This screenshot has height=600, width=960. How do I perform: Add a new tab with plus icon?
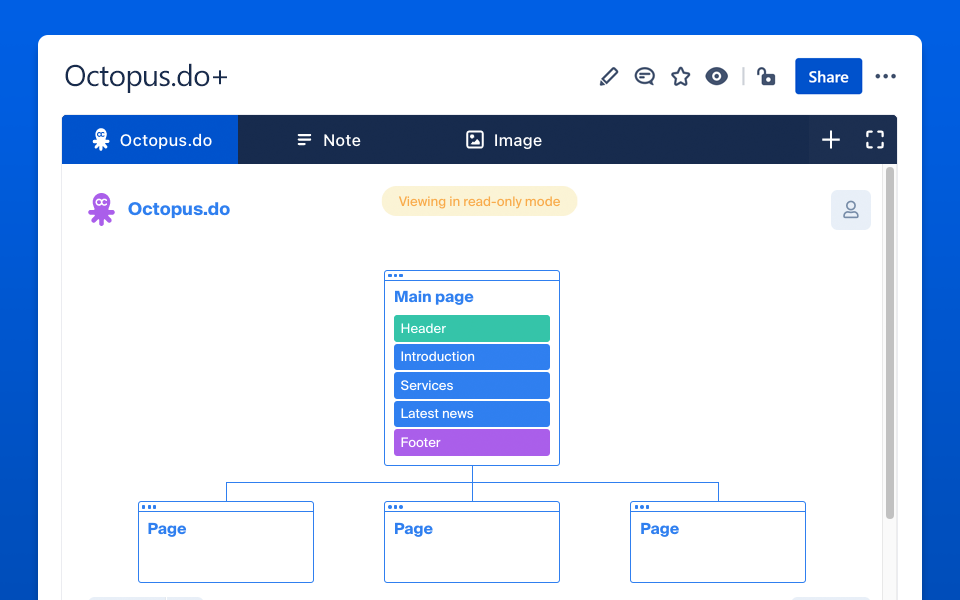831,140
